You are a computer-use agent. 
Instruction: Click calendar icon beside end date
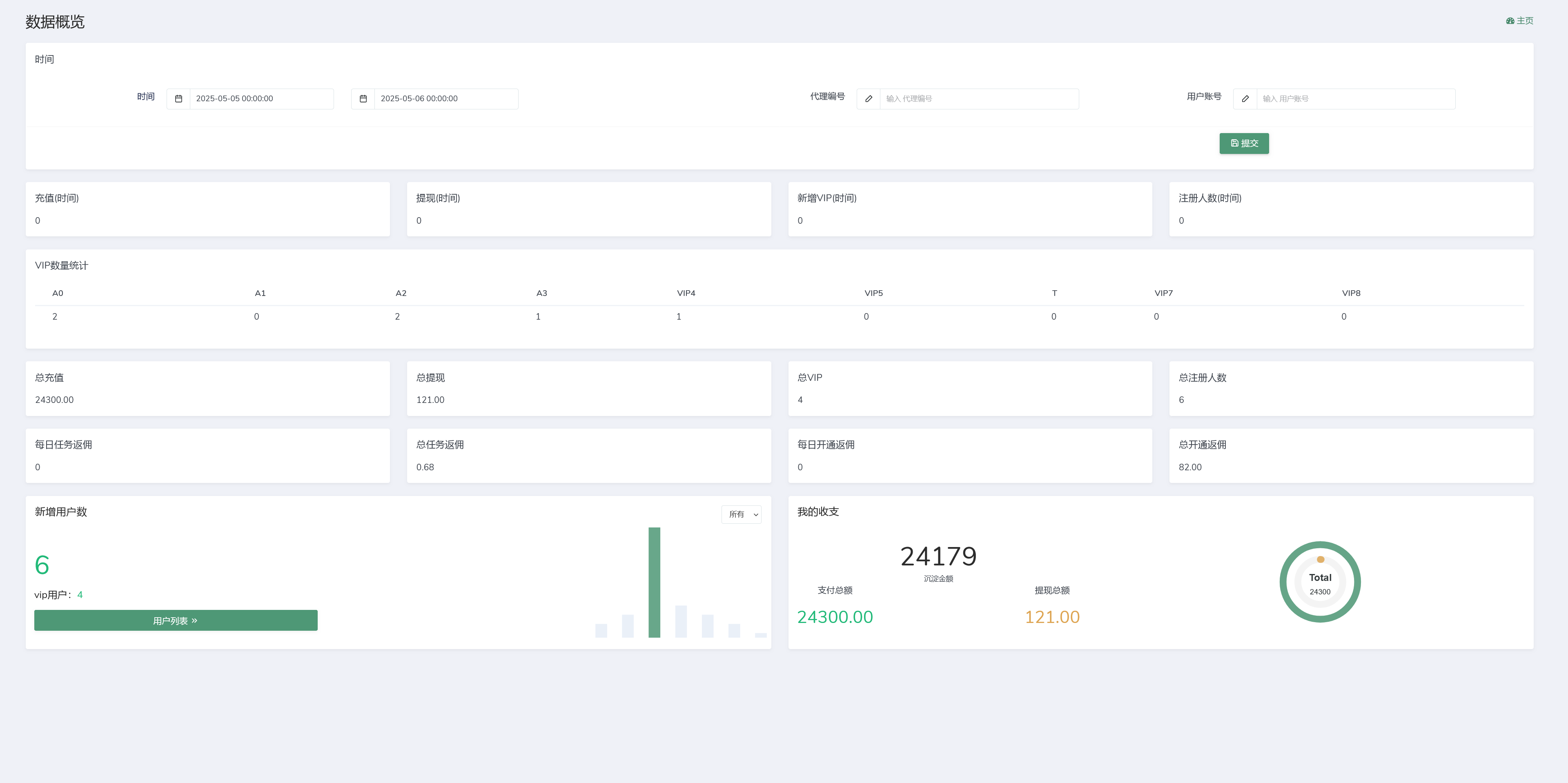coord(363,98)
